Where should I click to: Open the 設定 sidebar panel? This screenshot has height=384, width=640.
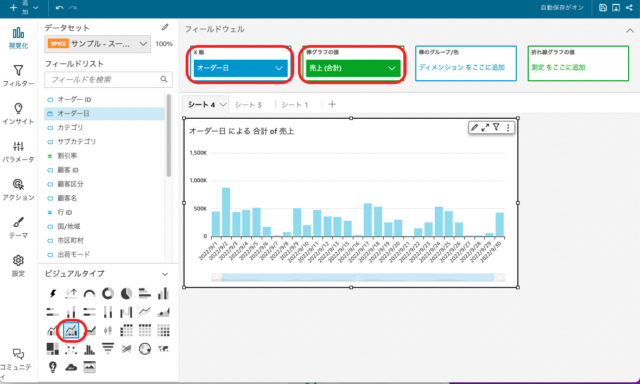coord(18,266)
